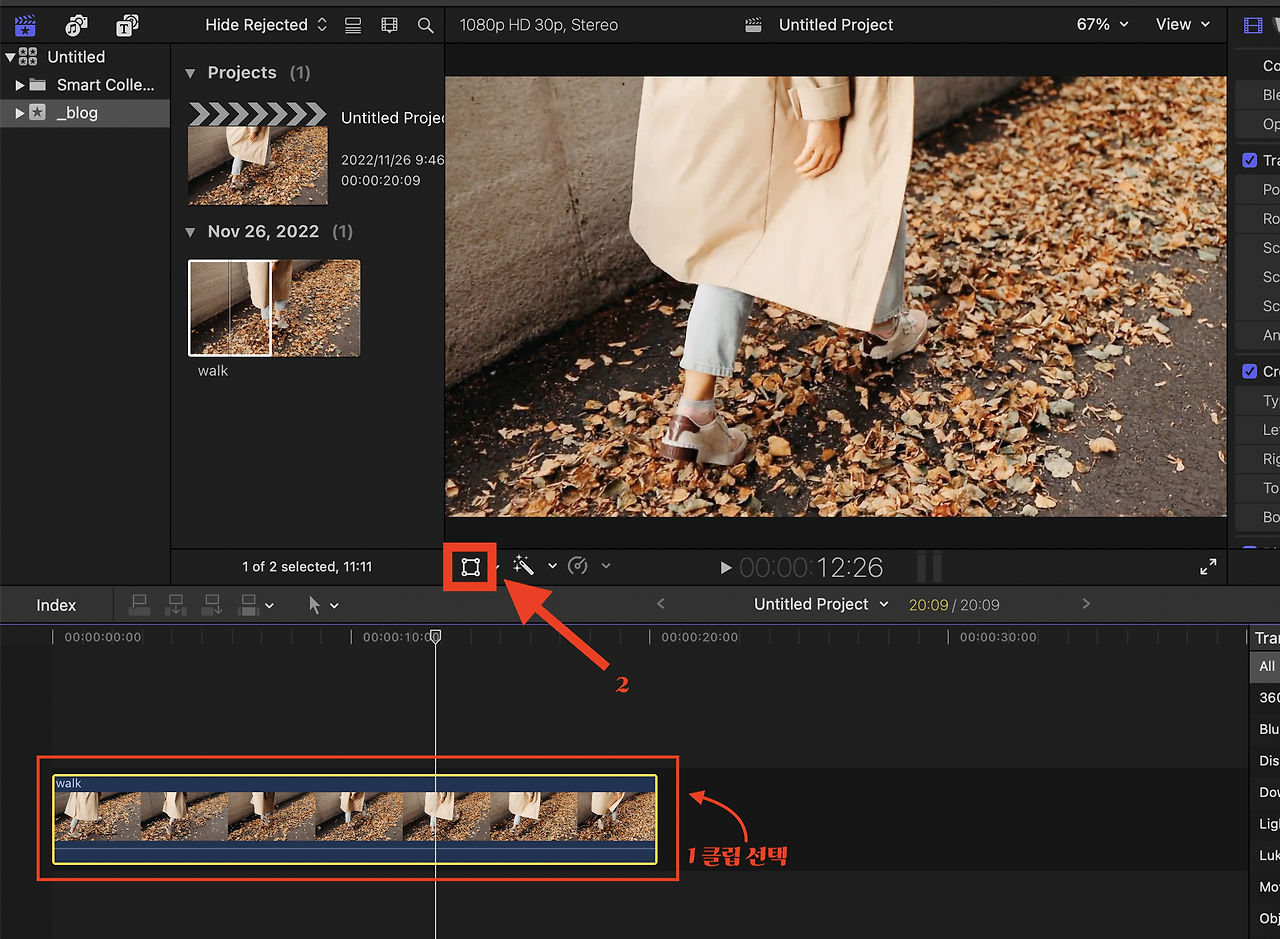Click the append edit icon in timeline toolbar
The width and height of the screenshot is (1280, 939).
pyautogui.click(x=211, y=604)
